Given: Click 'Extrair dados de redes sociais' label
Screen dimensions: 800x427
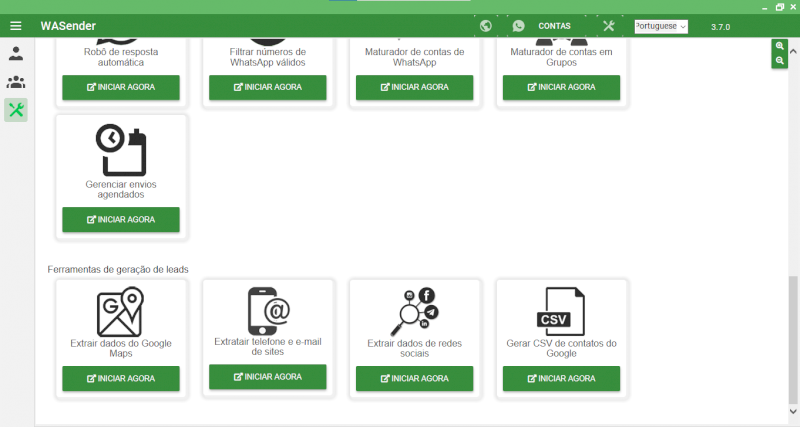Looking at the screenshot, I should (415, 348).
